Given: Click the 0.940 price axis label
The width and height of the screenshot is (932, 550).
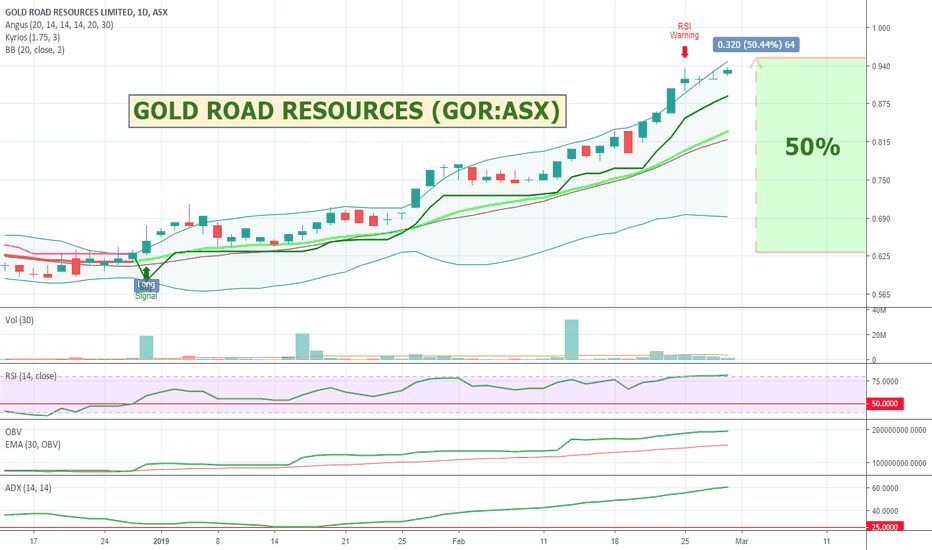Looking at the screenshot, I should (x=881, y=66).
